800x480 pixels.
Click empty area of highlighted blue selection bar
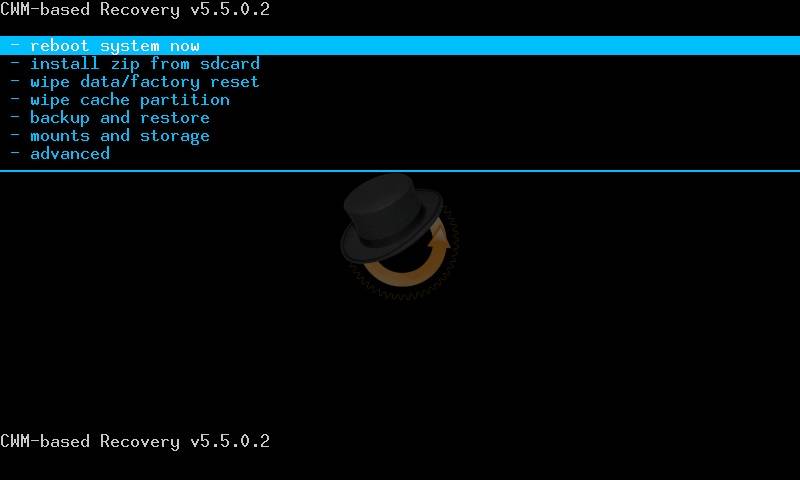coord(500,46)
